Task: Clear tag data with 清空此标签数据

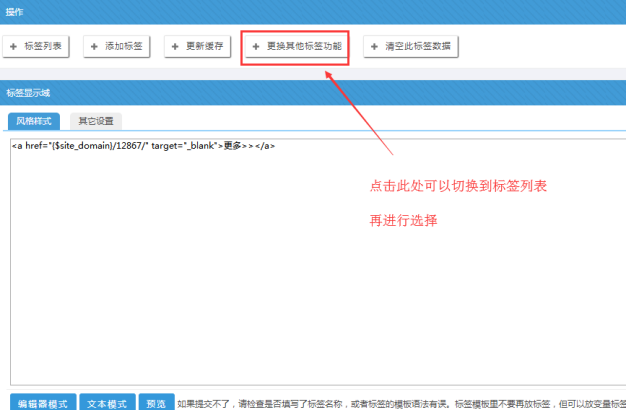Action: pyautogui.click(x=419, y=47)
